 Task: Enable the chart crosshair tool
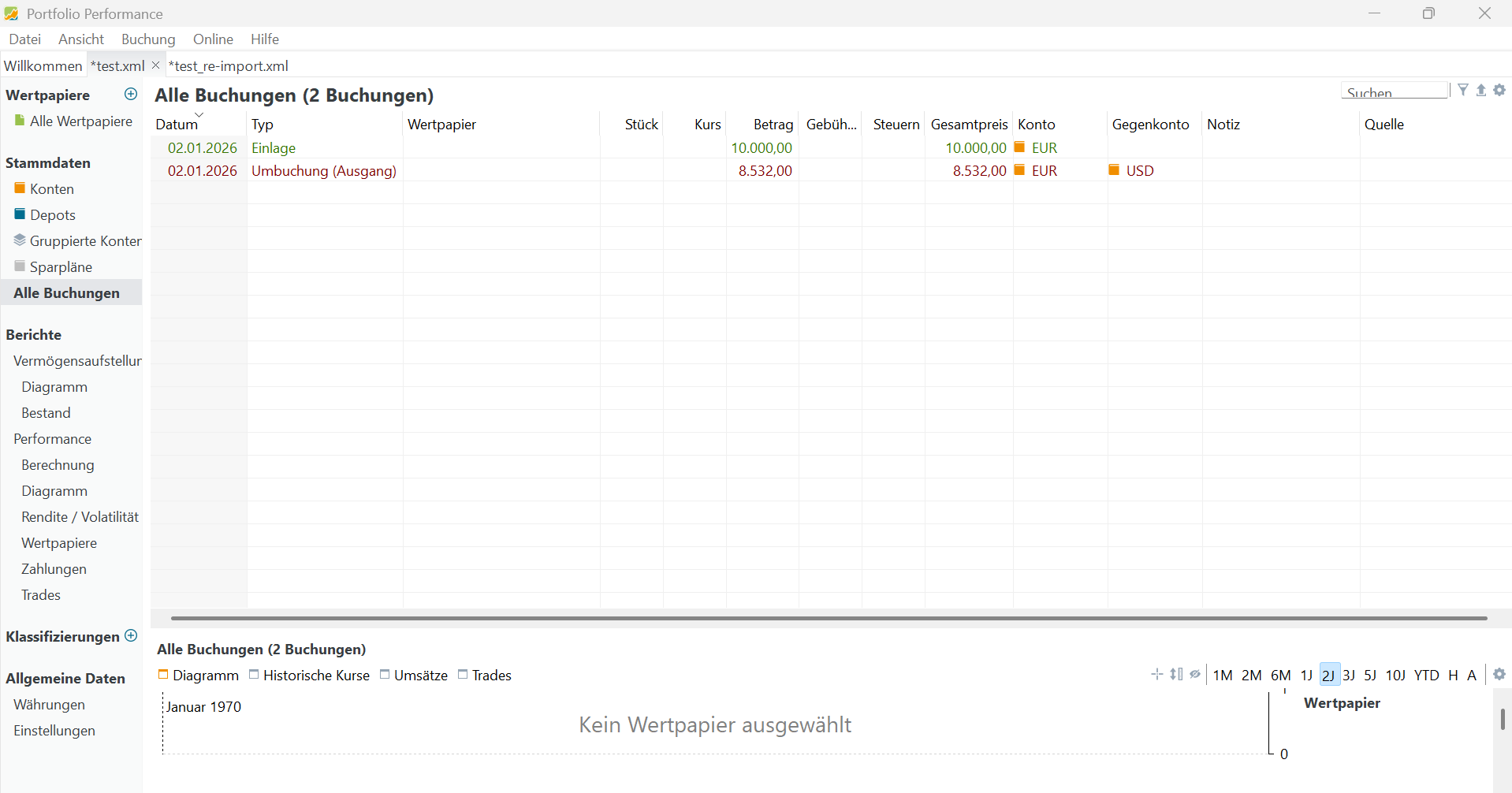coord(1157,674)
